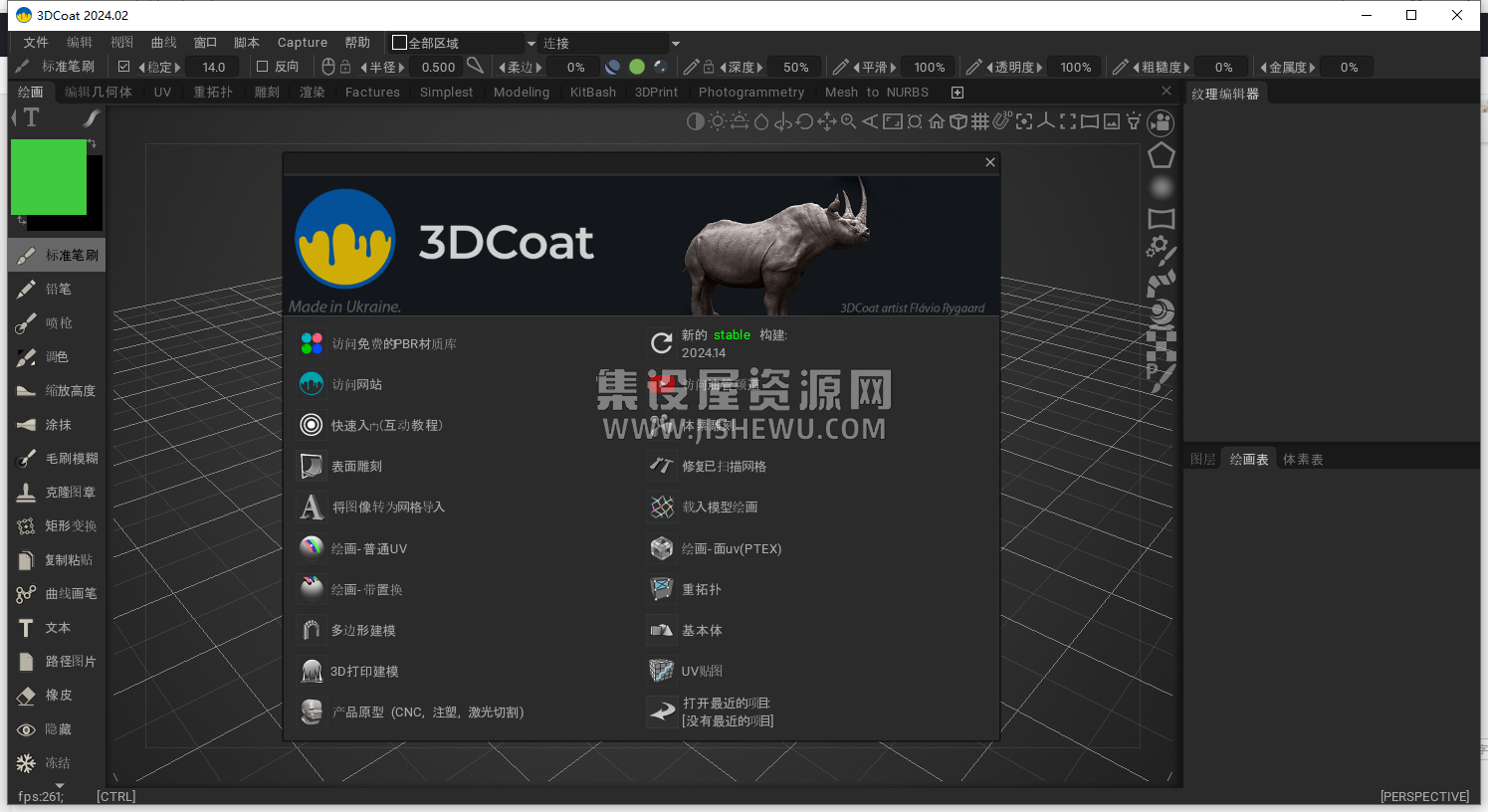
Task: Click decrease arrow left of 粗糙度
Action: point(1137,68)
